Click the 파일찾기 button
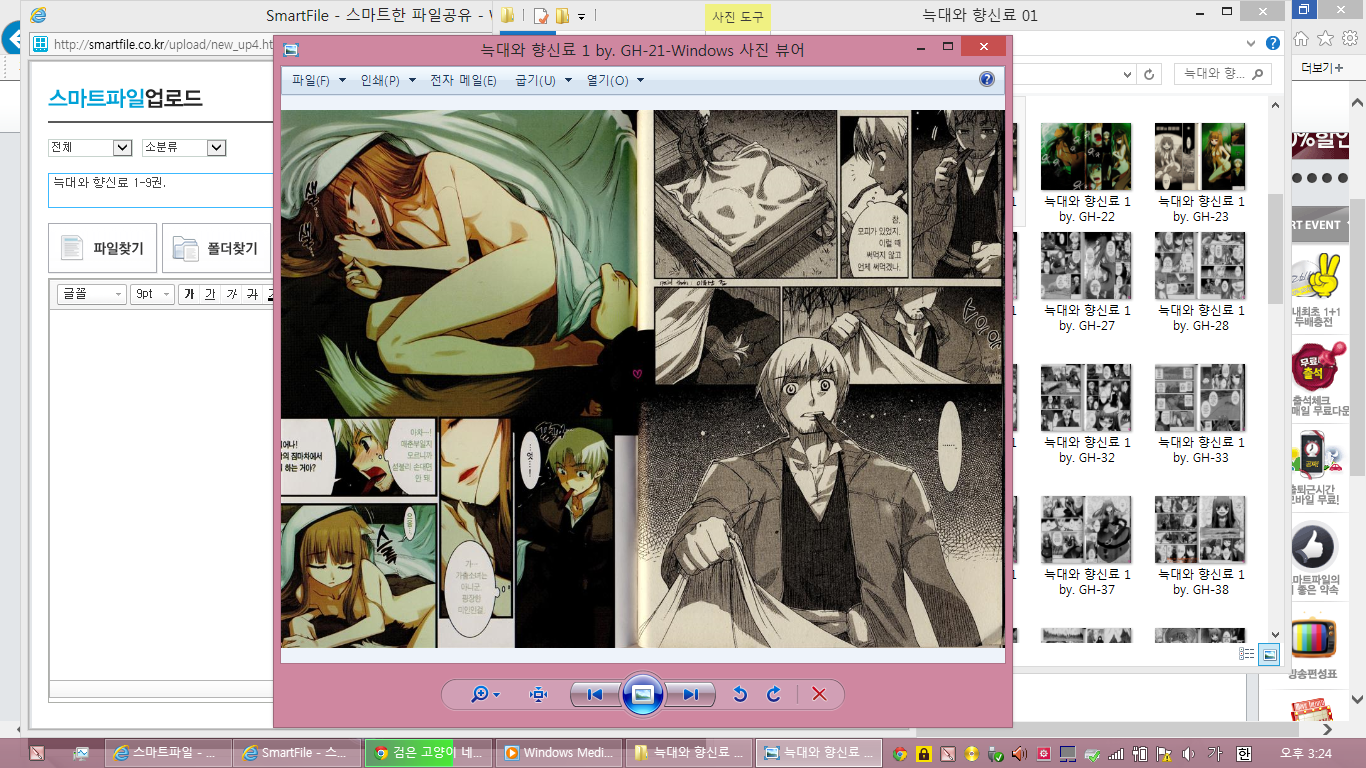The height and width of the screenshot is (768, 1366). (x=102, y=248)
